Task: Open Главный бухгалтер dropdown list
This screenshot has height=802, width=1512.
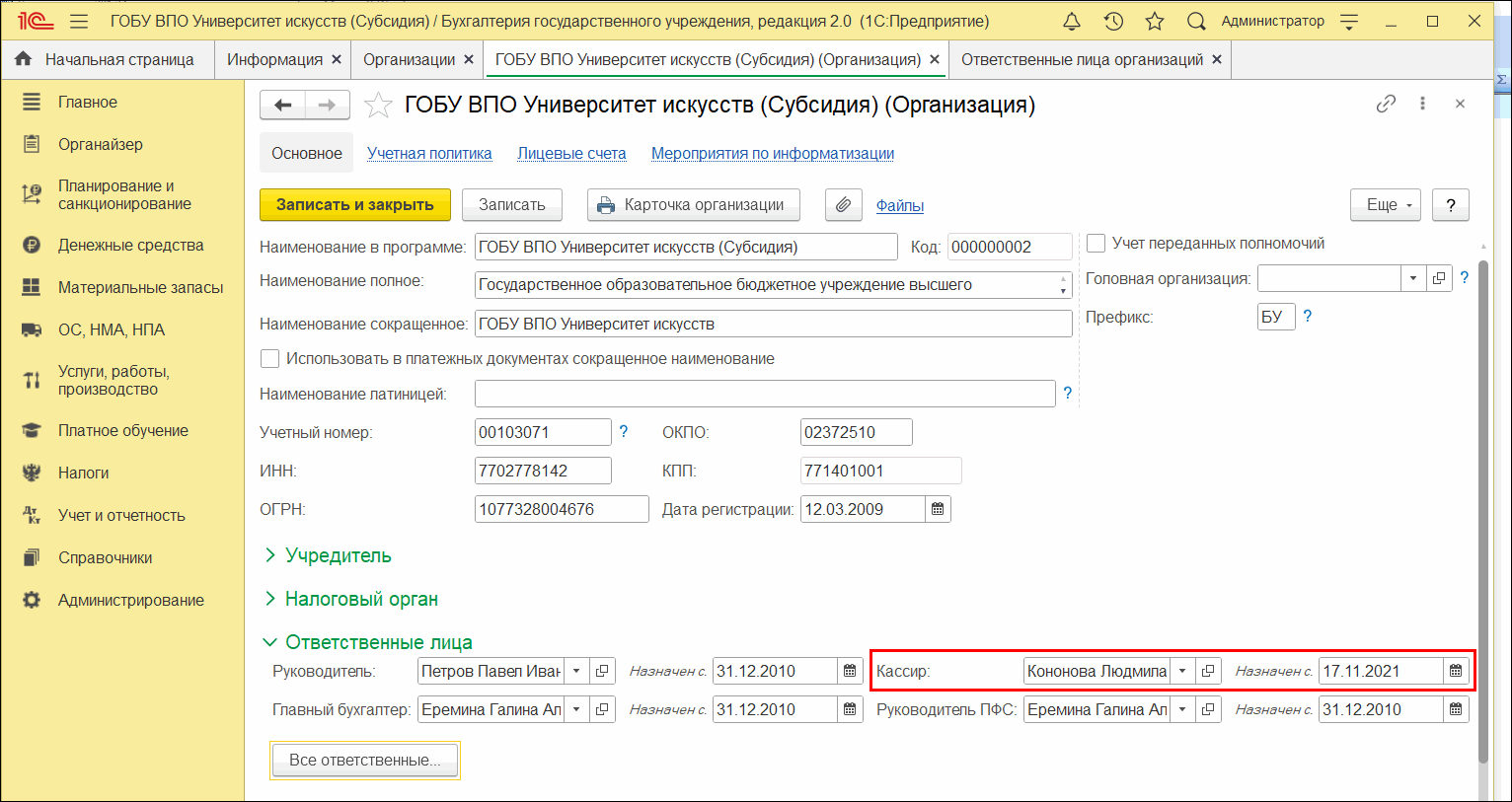Action: coord(576,709)
